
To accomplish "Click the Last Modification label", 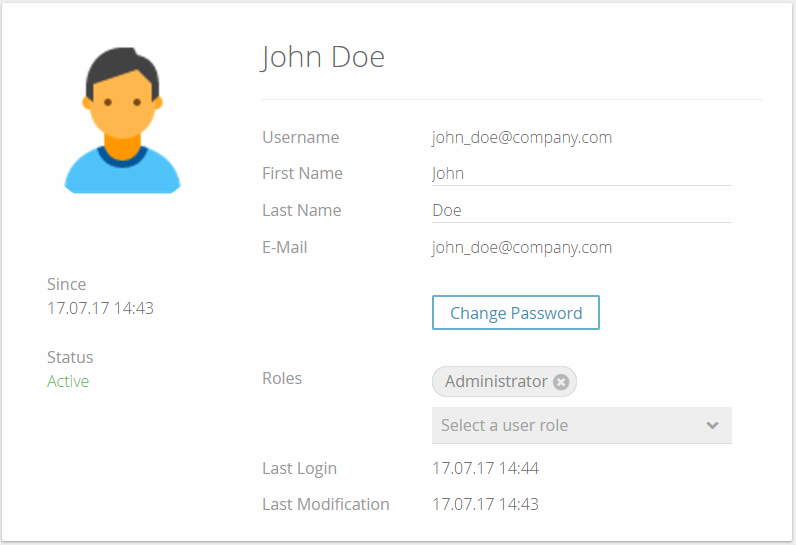I will (326, 504).
